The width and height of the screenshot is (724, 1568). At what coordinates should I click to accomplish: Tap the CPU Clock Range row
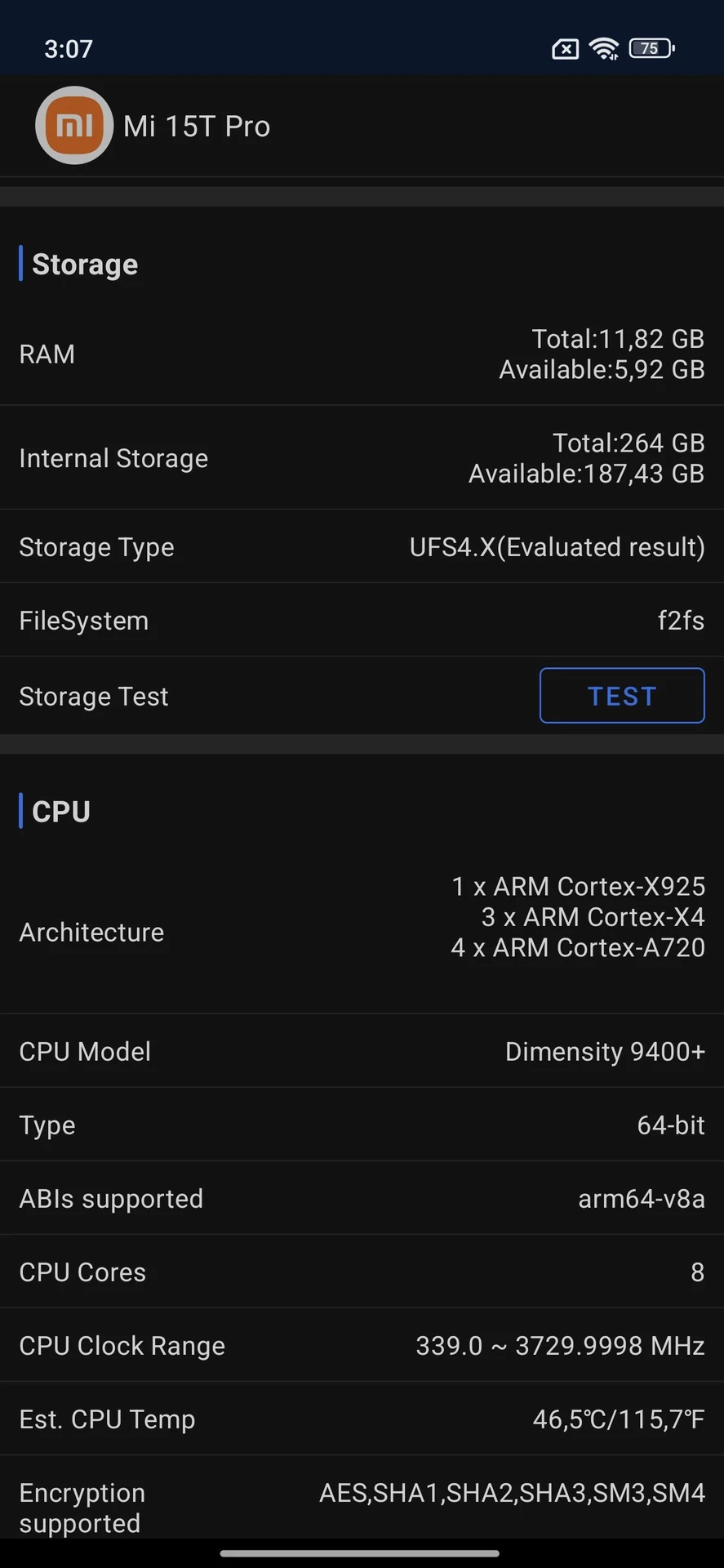(x=362, y=1346)
